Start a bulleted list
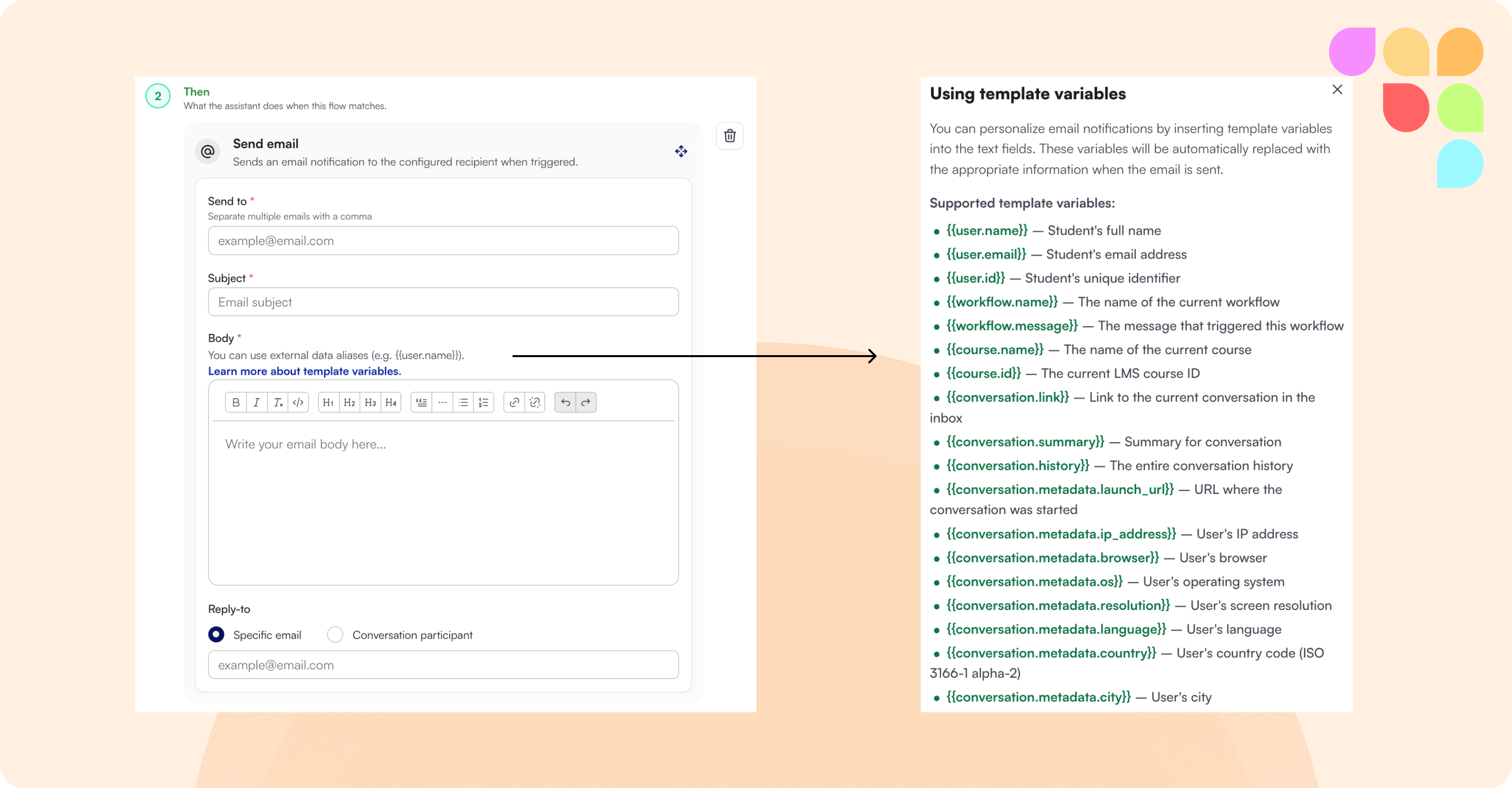This screenshot has height=788, width=1512. 463,402
